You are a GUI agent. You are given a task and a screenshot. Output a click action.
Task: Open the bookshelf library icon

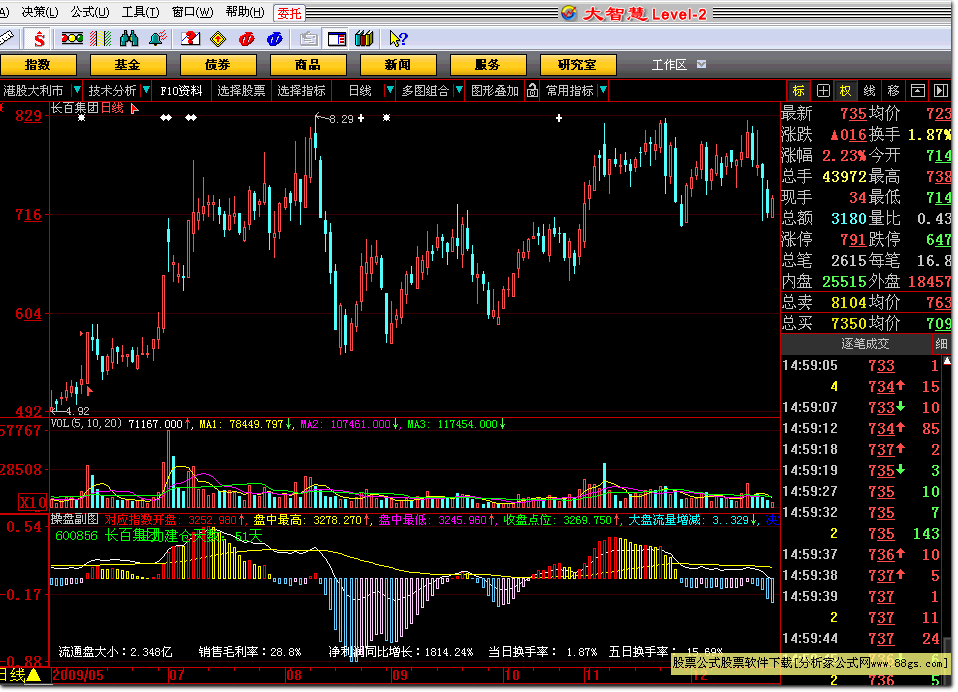click(x=364, y=38)
